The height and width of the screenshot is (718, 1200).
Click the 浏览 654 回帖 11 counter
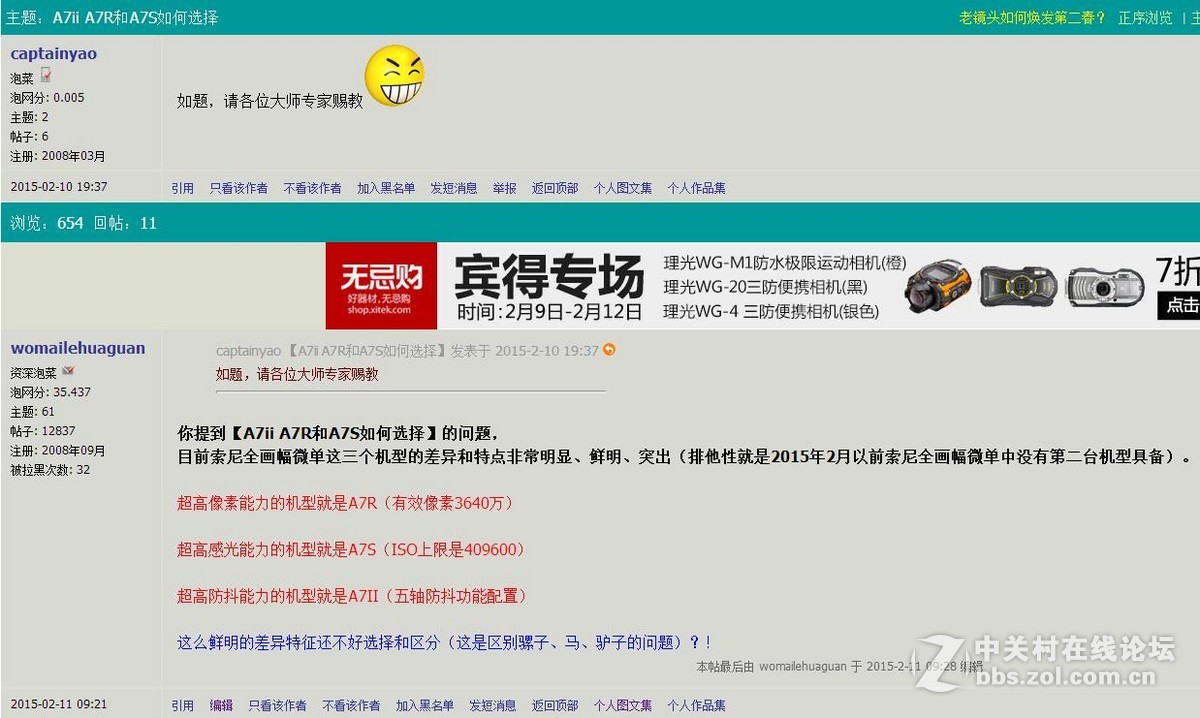pos(84,223)
